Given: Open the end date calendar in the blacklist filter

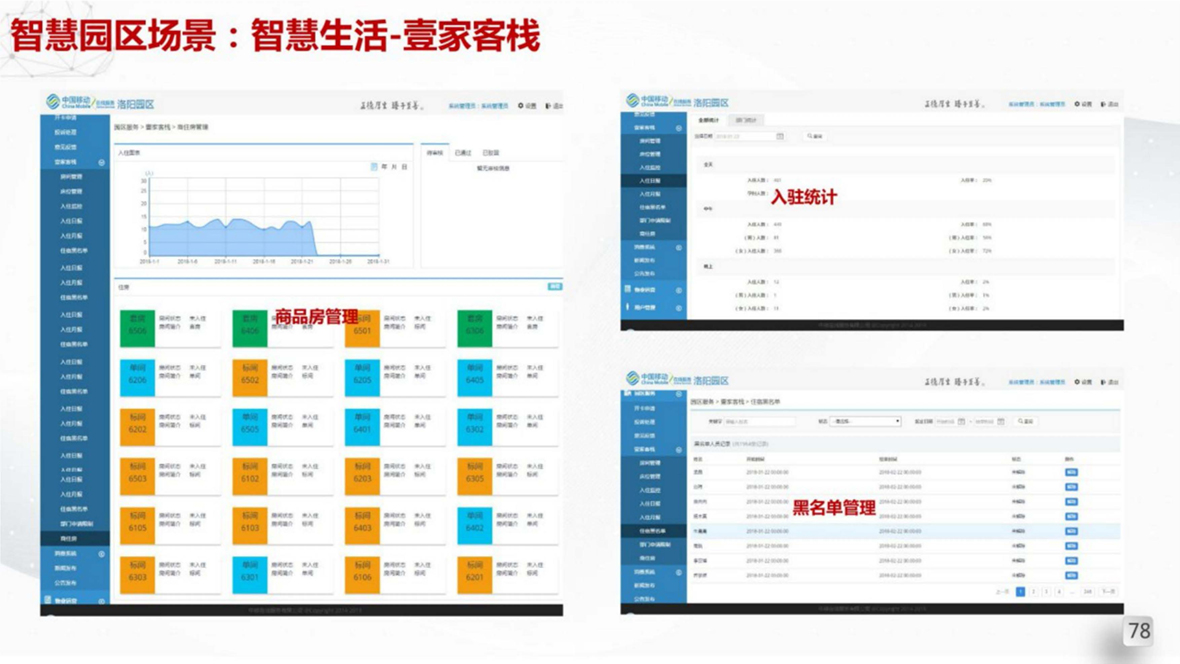Looking at the screenshot, I should [x=1001, y=422].
